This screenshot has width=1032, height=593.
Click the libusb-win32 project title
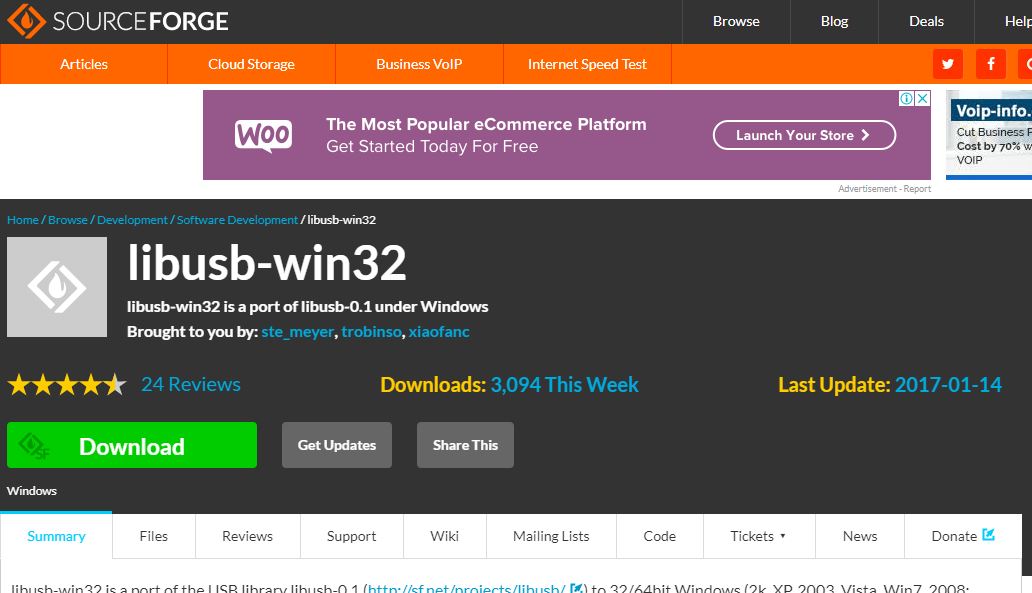[267, 263]
